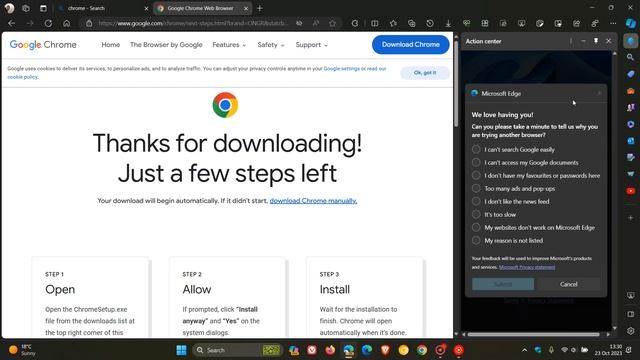Select "I don't like the news feed"

(510, 201)
